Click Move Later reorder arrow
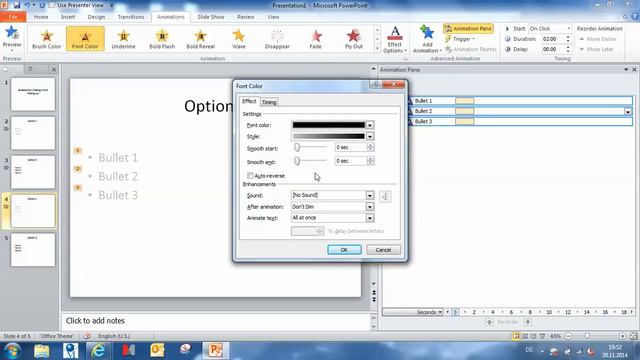Screen dimensions: 640x360 tap(596, 49)
